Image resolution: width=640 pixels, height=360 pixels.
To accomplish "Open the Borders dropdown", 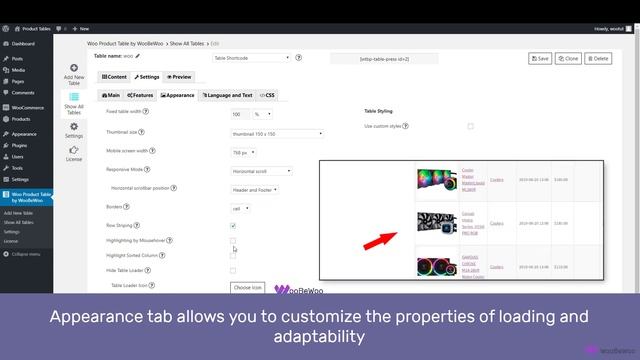I will 240,209.
